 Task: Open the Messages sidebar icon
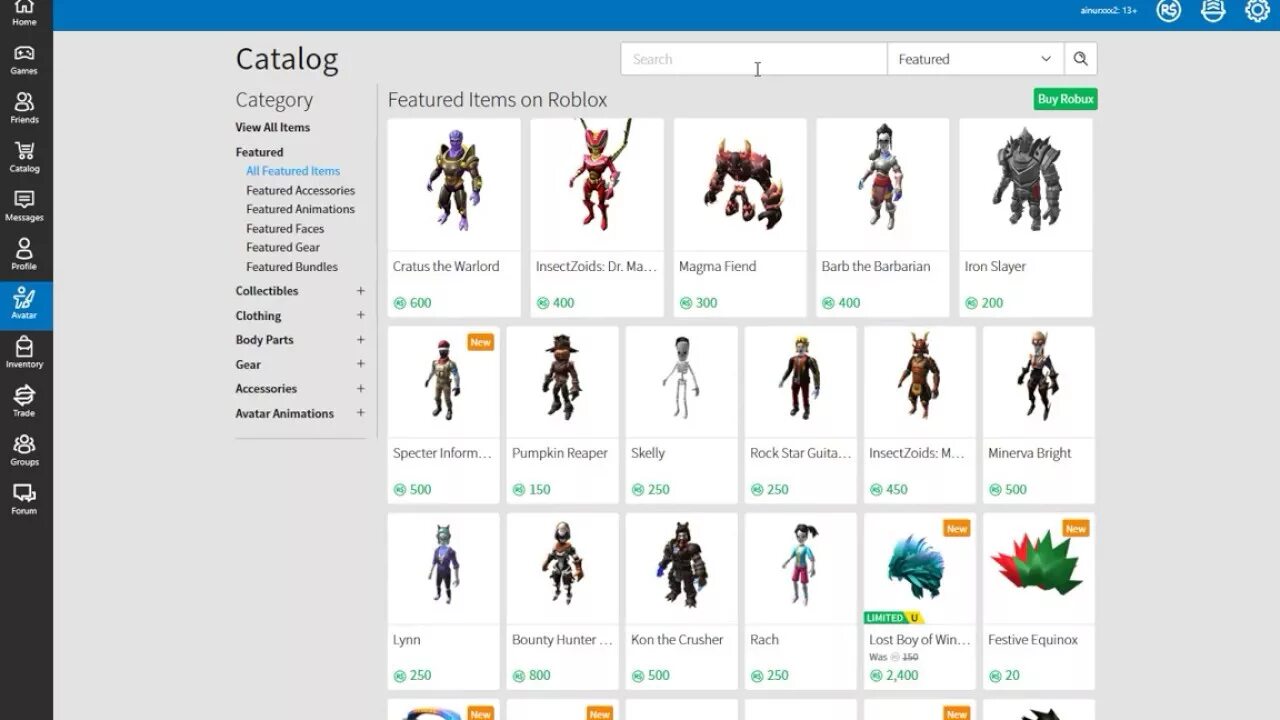pyautogui.click(x=24, y=206)
